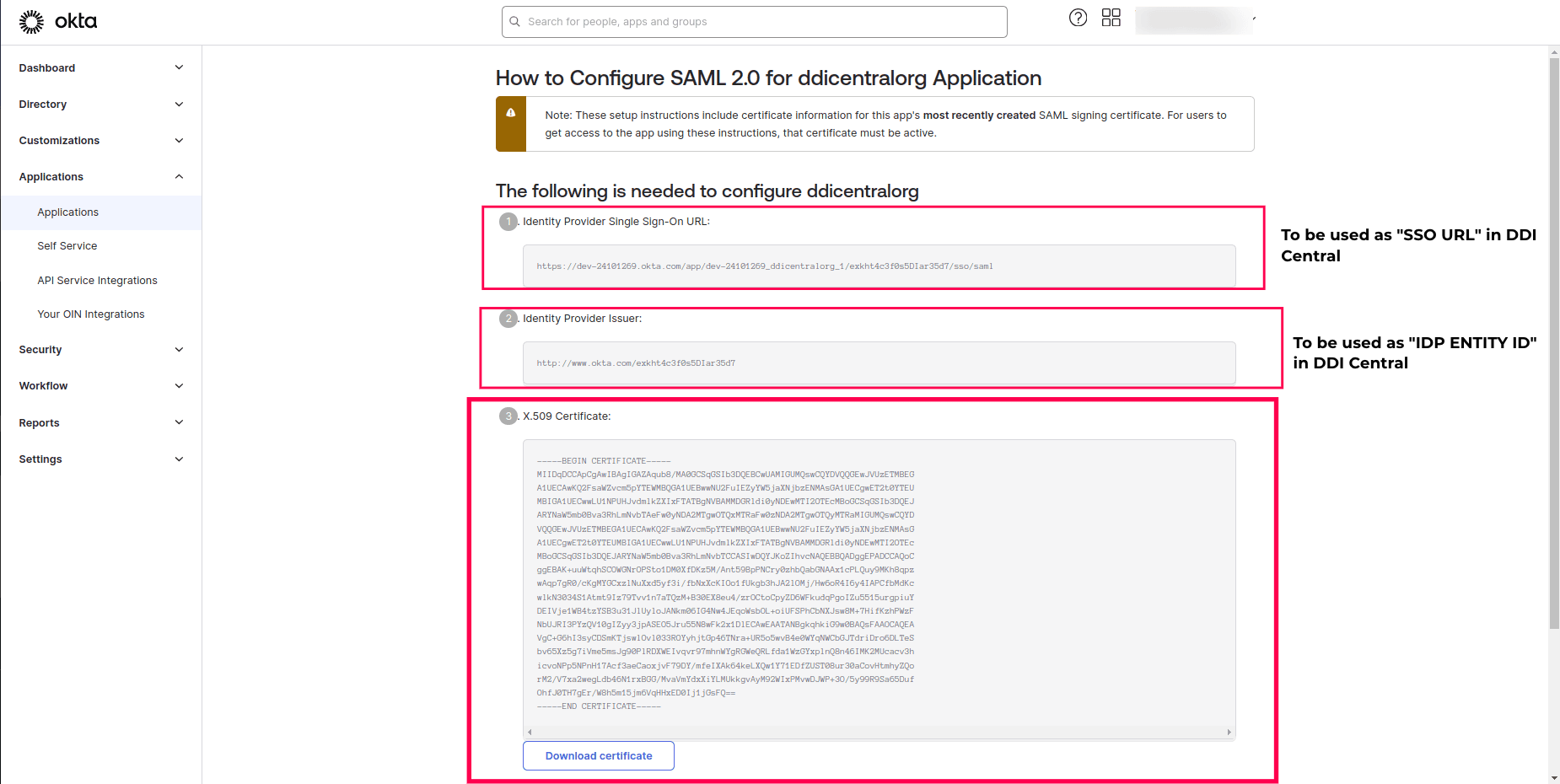1560x784 pixels.
Task: Open Your OIN Integrations
Action: (x=91, y=314)
